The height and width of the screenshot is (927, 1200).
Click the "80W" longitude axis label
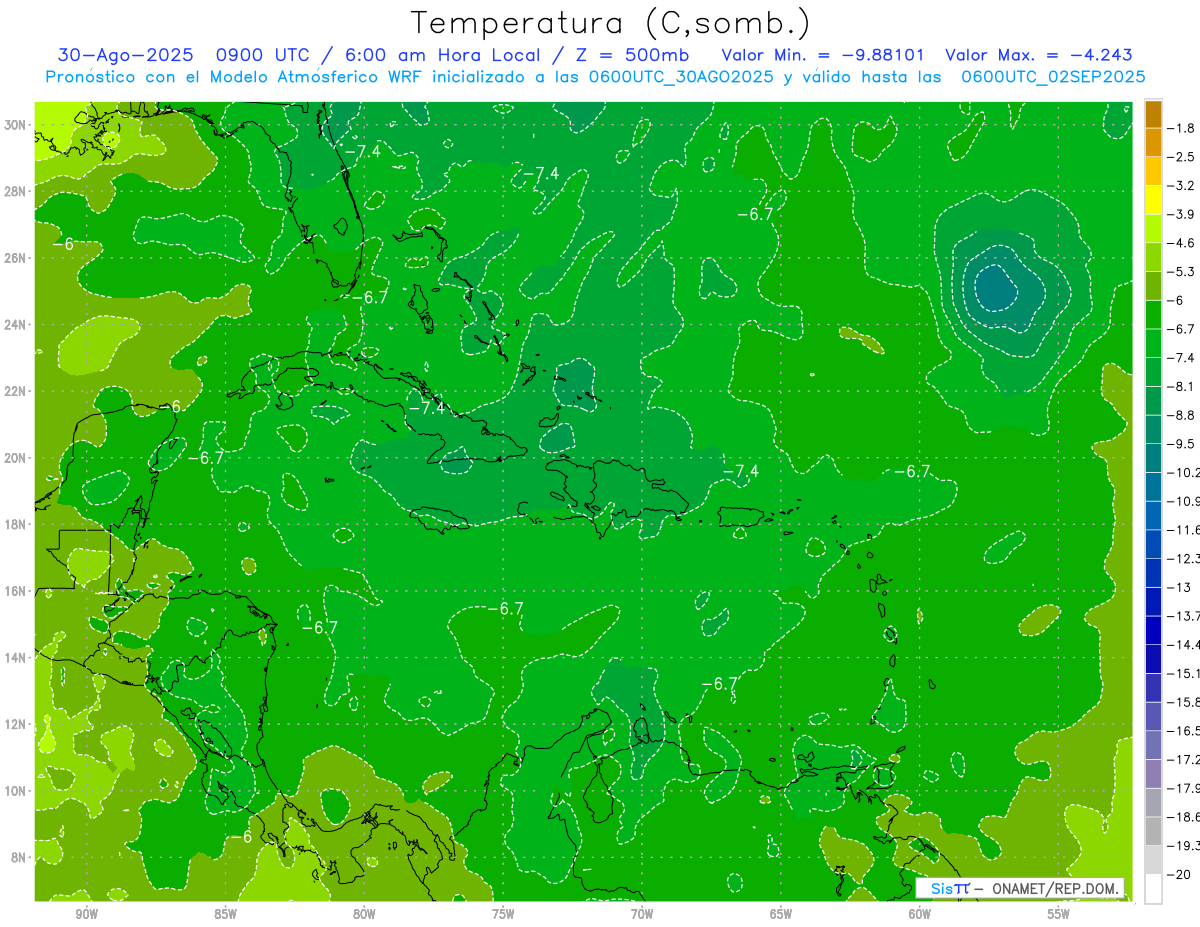(x=364, y=914)
